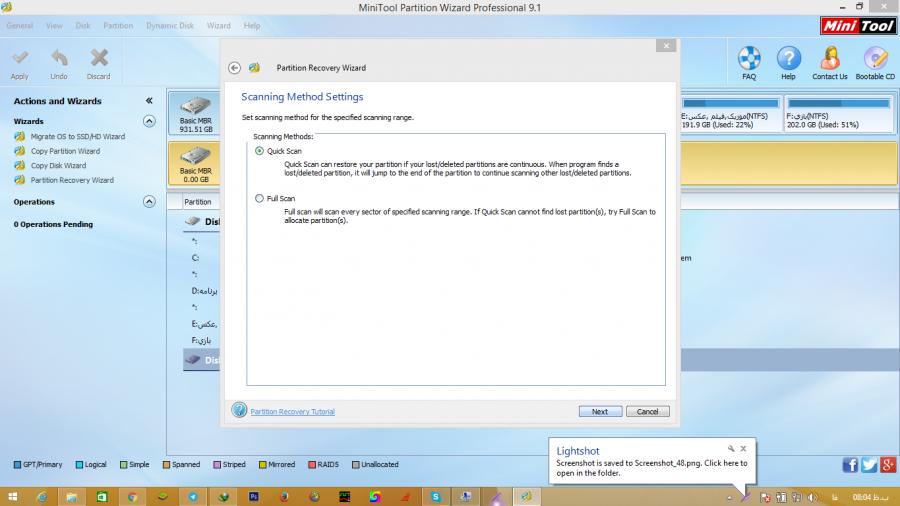This screenshot has height=506, width=900.
Task: Click the taskbar clock showing 08:04
Action: pyautogui.click(x=870, y=497)
